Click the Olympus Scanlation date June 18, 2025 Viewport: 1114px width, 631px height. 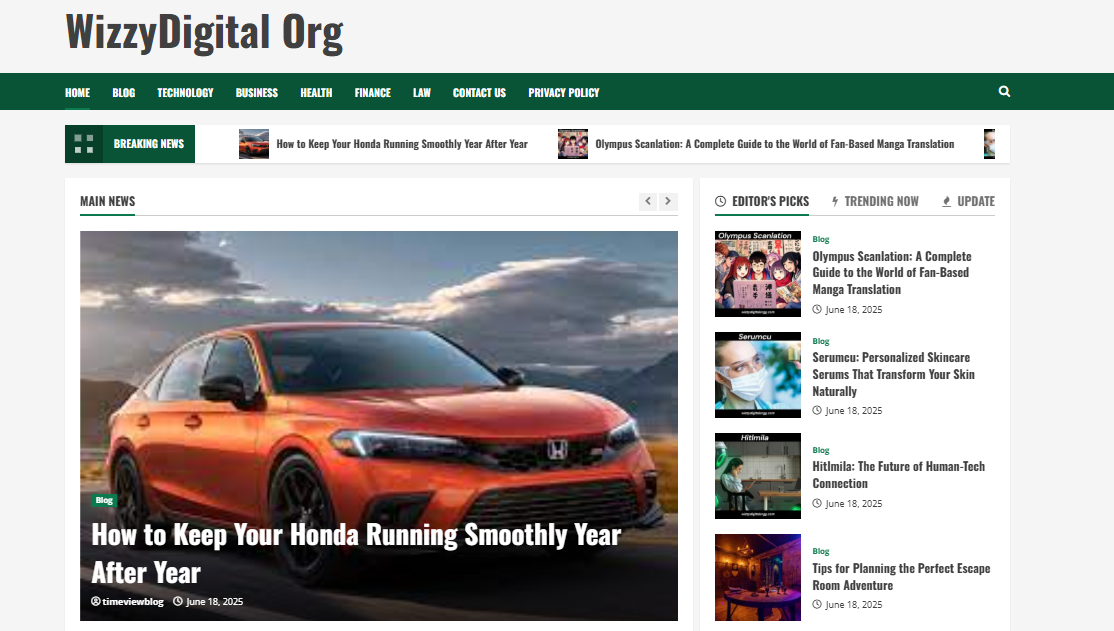848,310
